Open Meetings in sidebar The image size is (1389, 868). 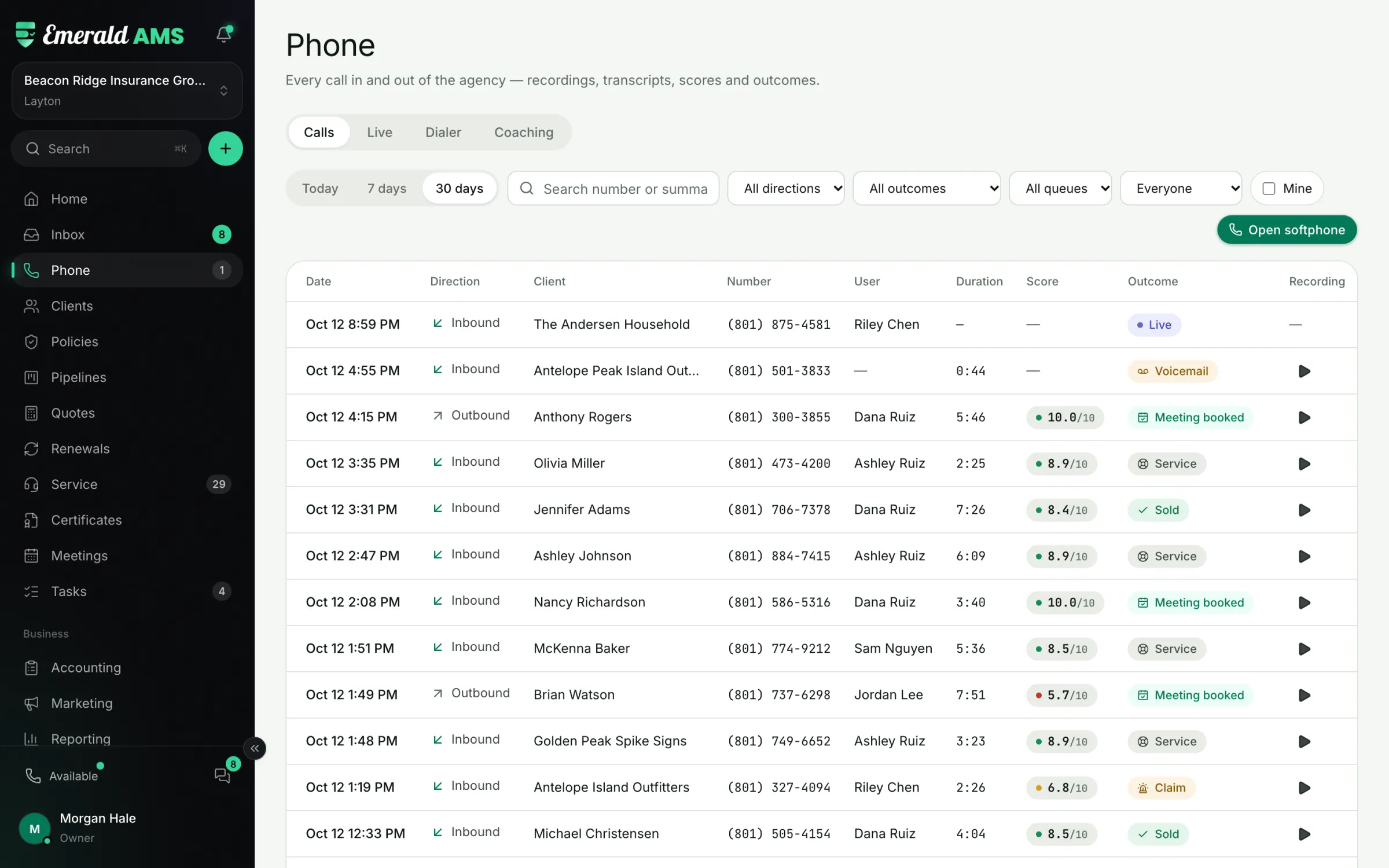pos(127,556)
